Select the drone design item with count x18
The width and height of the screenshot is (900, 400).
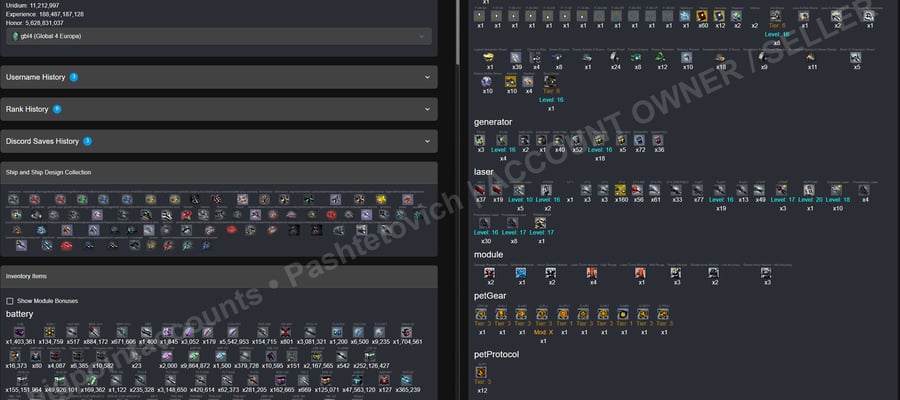(720, 57)
